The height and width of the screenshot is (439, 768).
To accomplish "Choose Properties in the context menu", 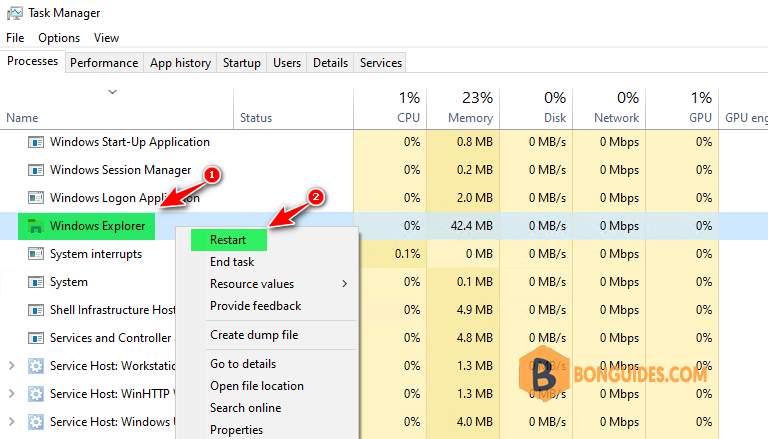I will (x=237, y=430).
